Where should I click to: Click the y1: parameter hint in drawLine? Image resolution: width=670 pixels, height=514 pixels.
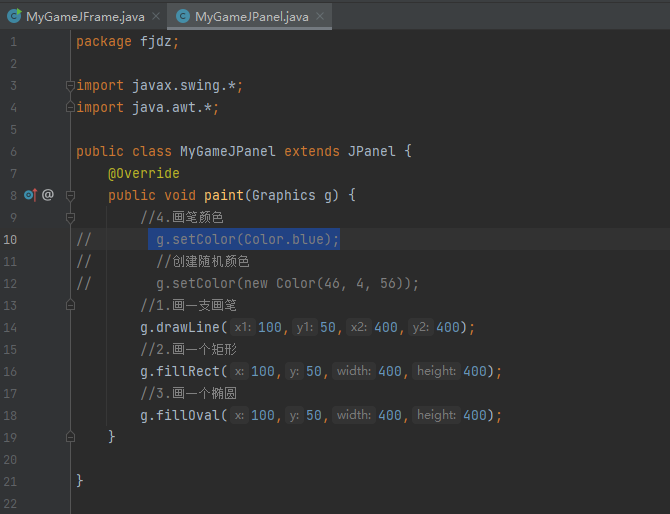click(305, 327)
